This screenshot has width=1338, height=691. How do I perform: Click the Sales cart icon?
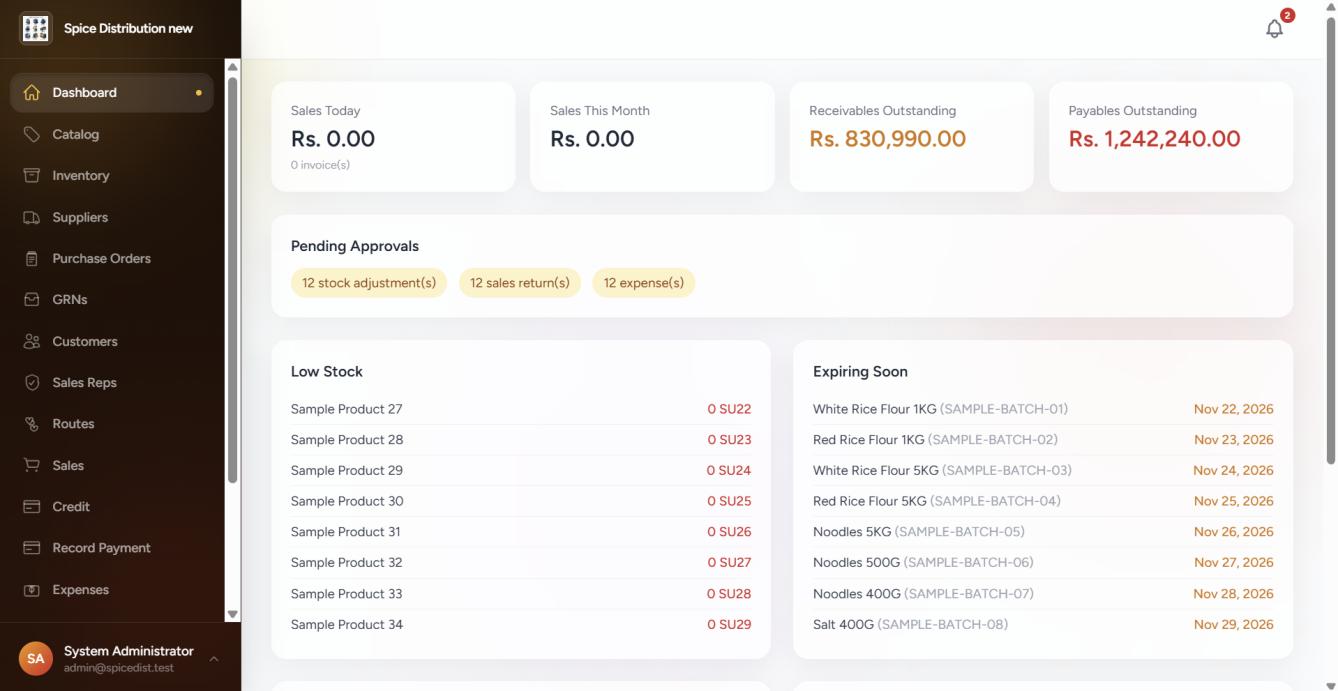pyautogui.click(x=31, y=465)
